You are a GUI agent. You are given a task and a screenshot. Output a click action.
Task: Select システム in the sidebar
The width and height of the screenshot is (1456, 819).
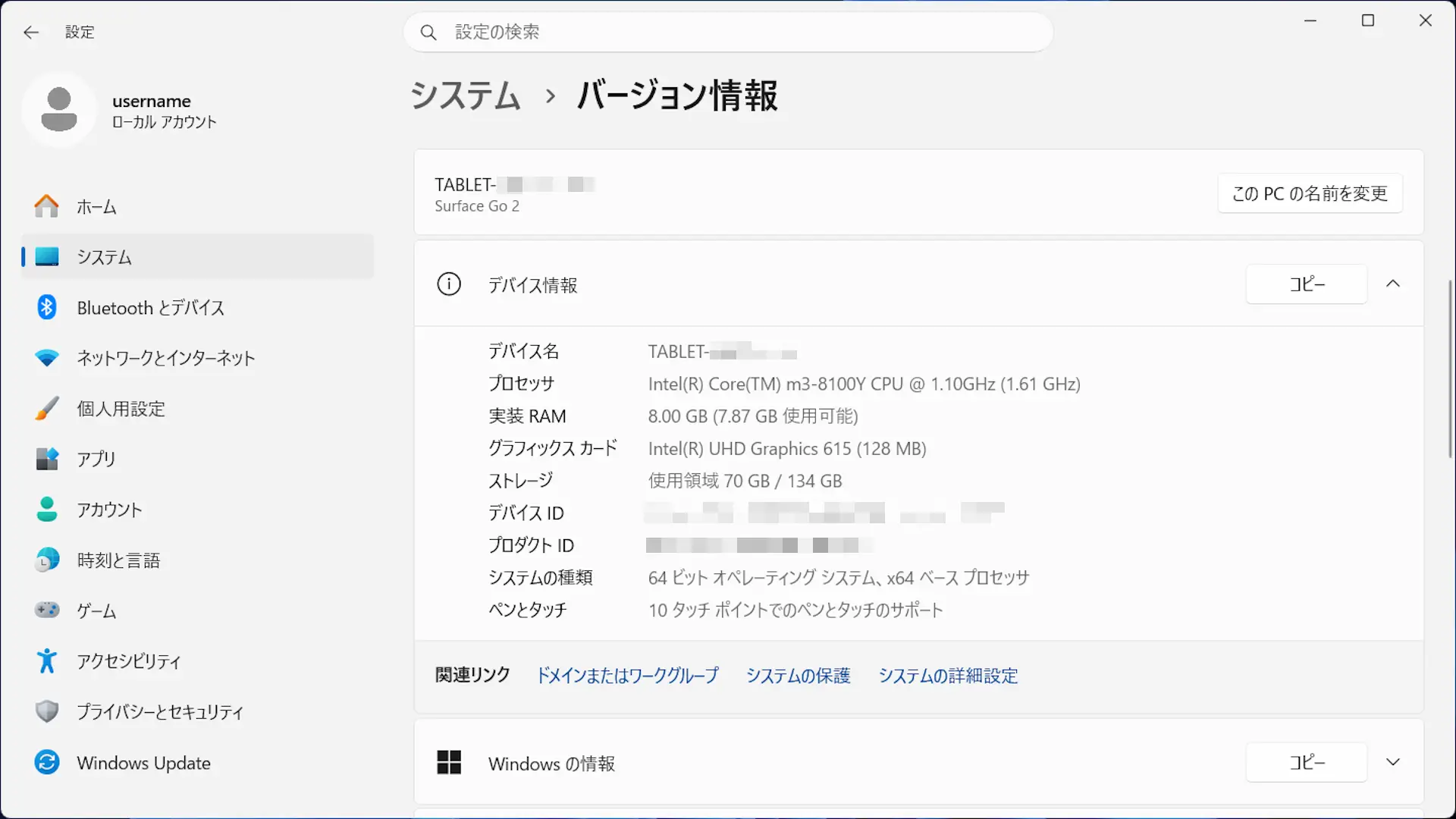[198, 257]
